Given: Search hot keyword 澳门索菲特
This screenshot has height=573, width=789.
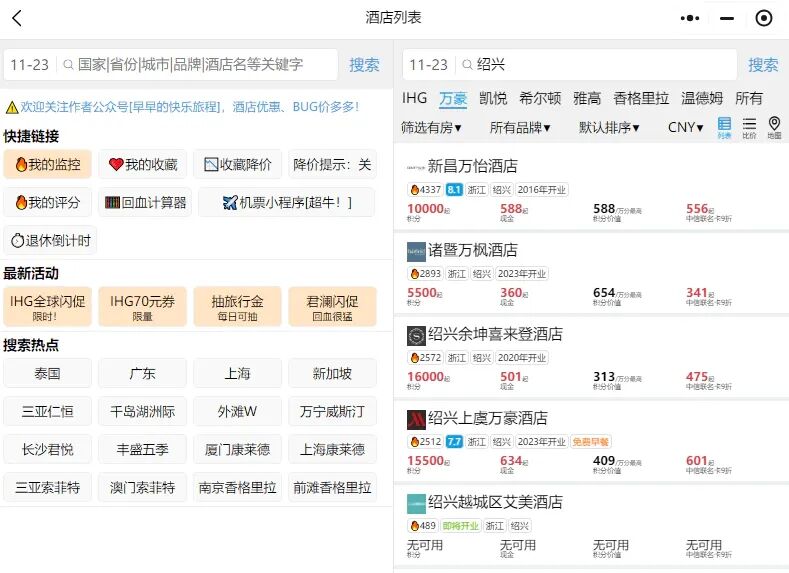Looking at the screenshot, I should click(143, 487).
